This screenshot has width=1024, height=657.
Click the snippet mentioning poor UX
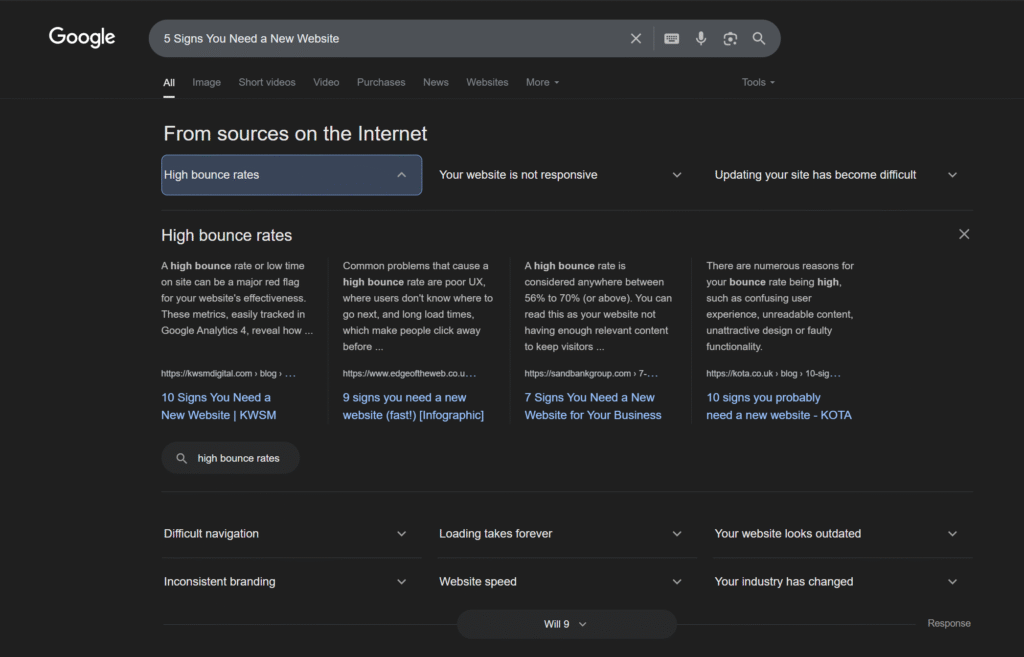pos(418,306)
